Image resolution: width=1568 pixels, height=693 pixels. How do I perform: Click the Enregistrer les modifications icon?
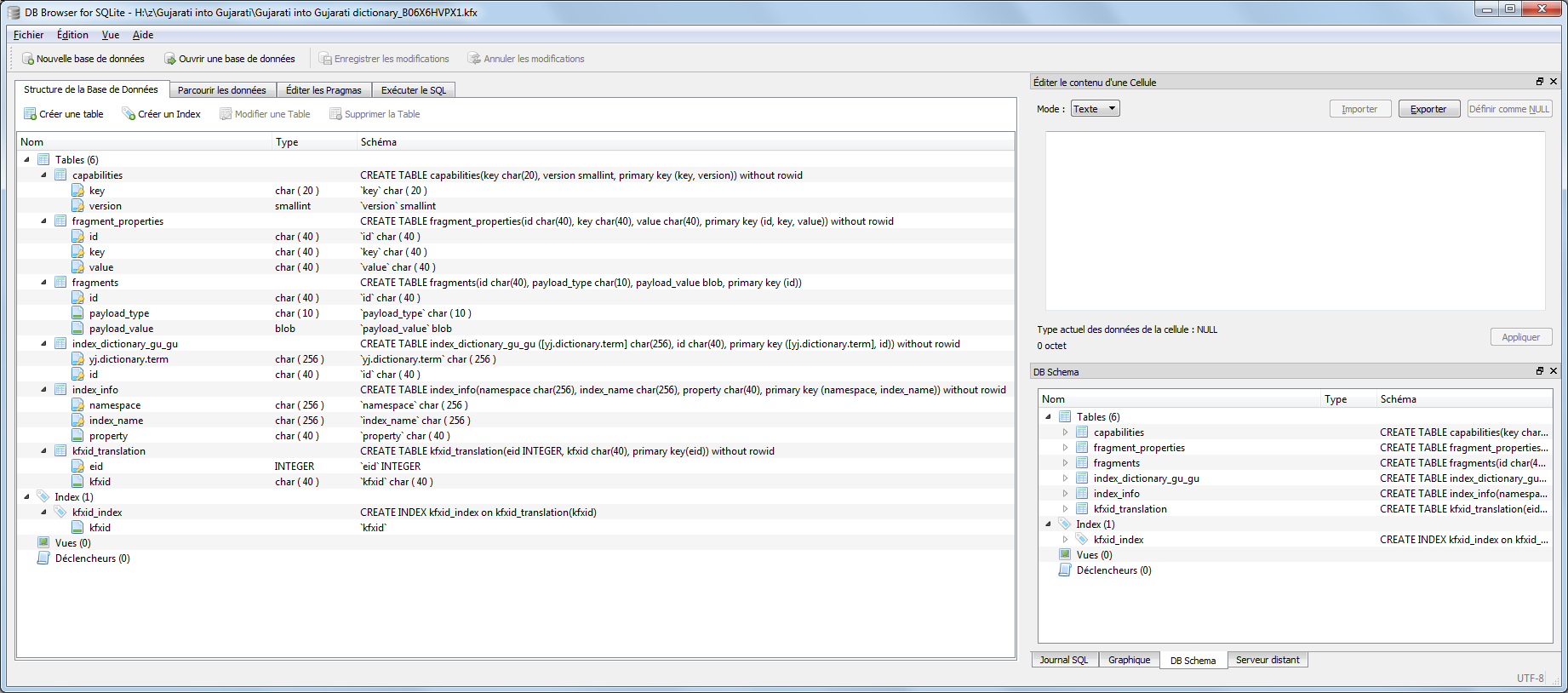pos(325,59)
